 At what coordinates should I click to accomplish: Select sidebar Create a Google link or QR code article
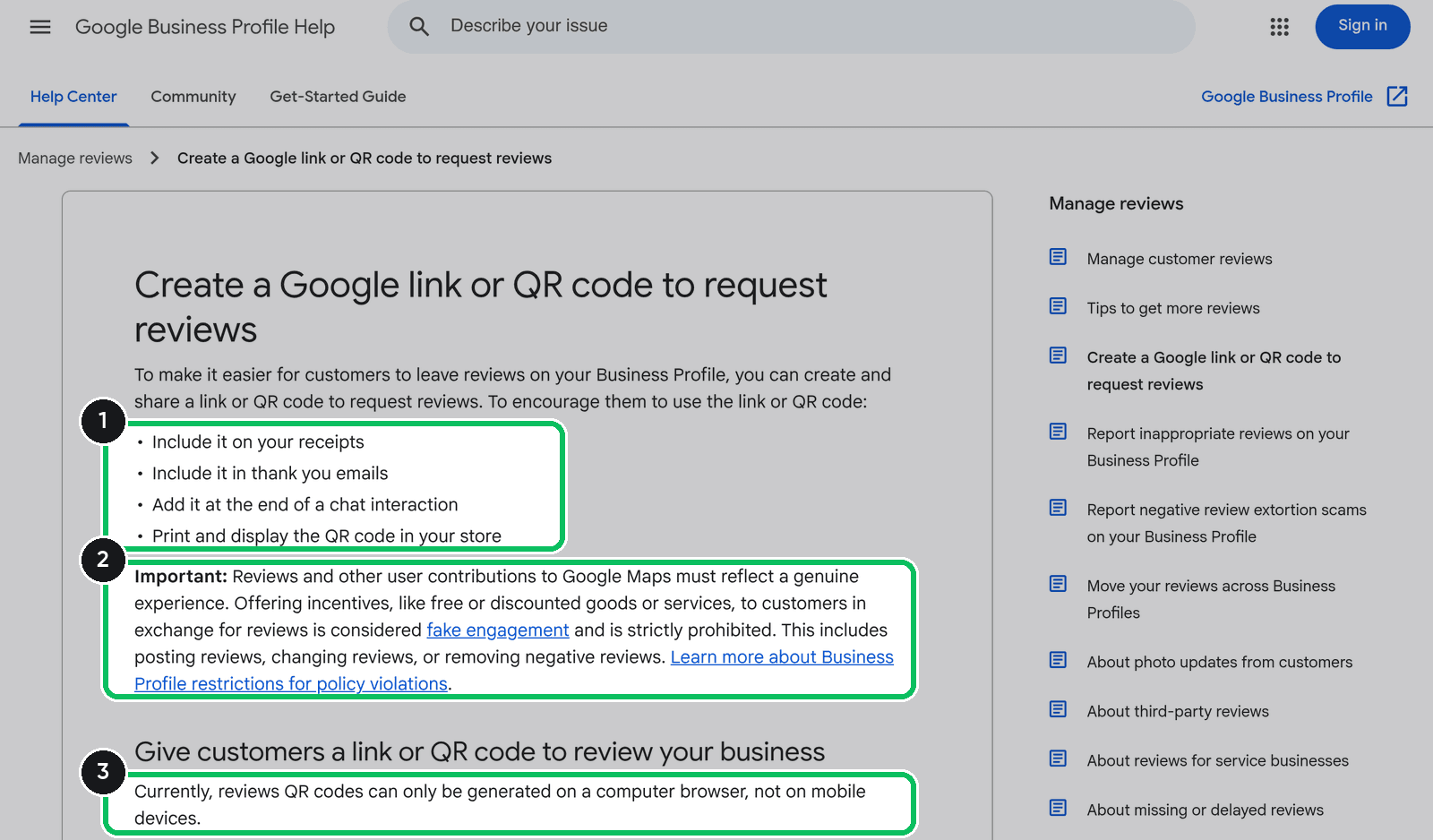coord(1214,371)
